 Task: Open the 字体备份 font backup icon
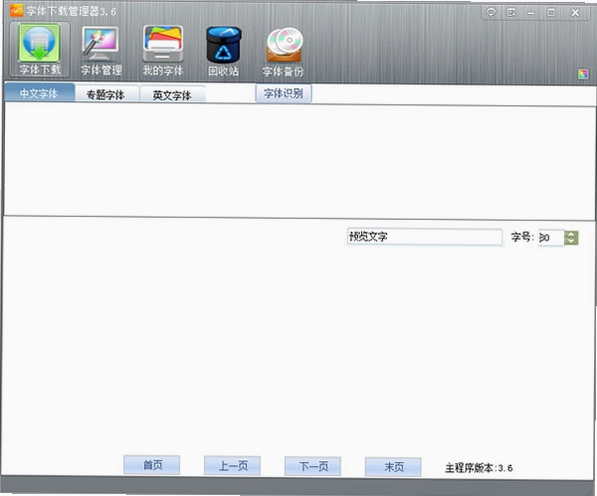(283, 52)
